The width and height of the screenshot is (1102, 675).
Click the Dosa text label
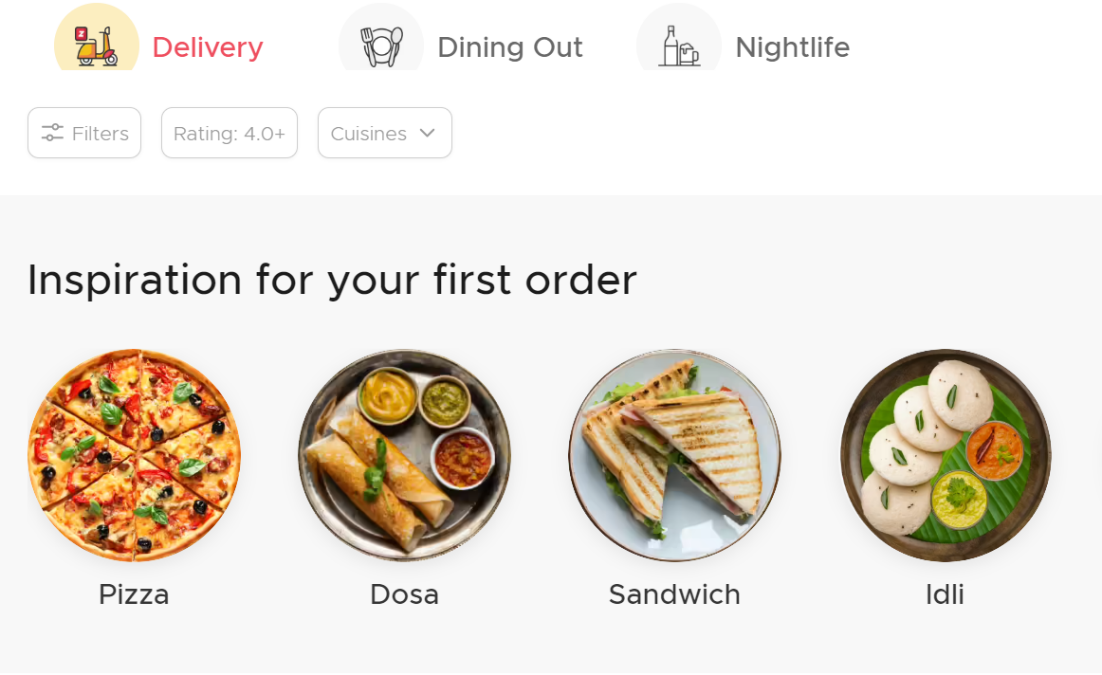(x=404, y=594)
